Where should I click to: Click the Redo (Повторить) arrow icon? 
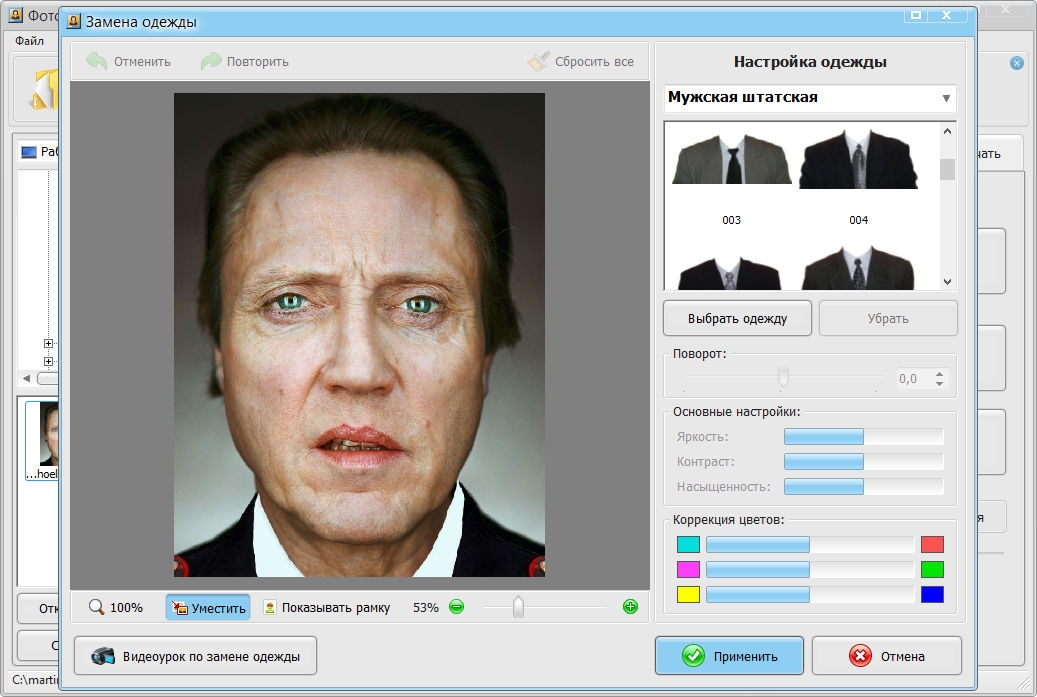(211, 62)
